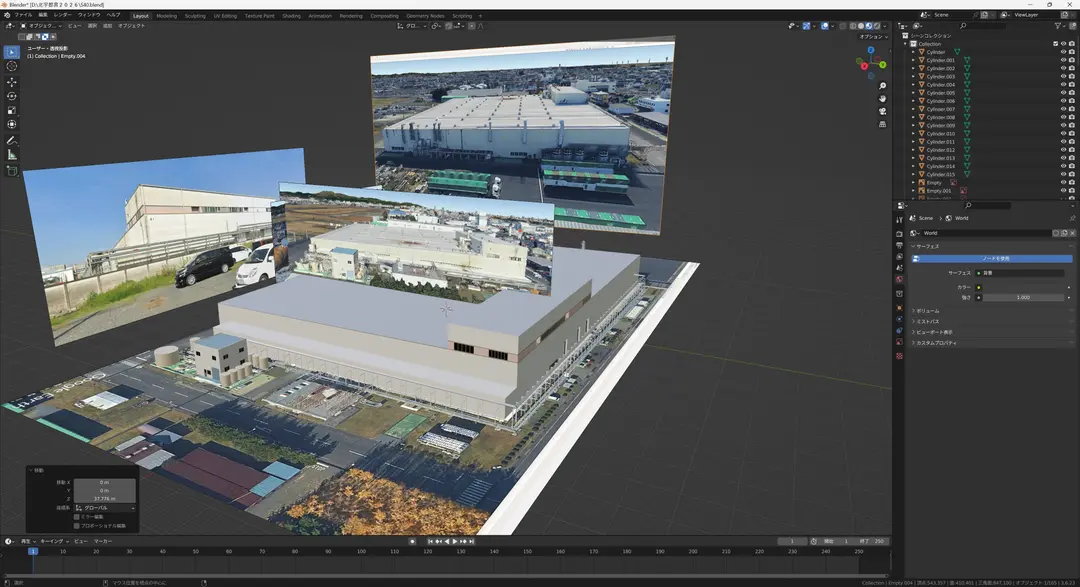Open the Output properties tab icon
The width and height of the screenshot is (1080, 587).
pyautogui.click(x=899, y=245)
